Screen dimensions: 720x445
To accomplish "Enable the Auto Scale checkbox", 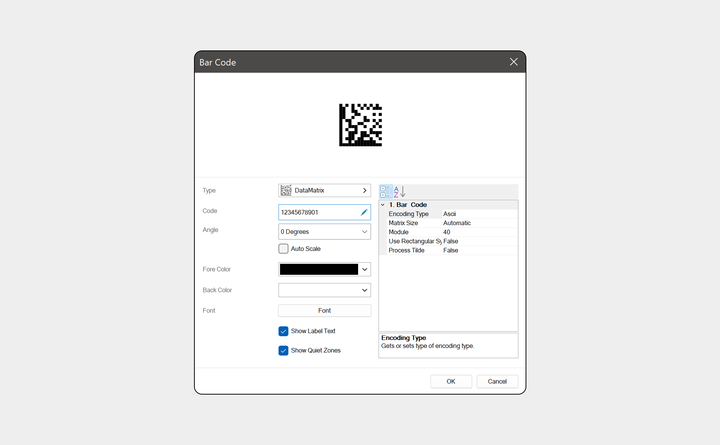I will pos(283,248).
